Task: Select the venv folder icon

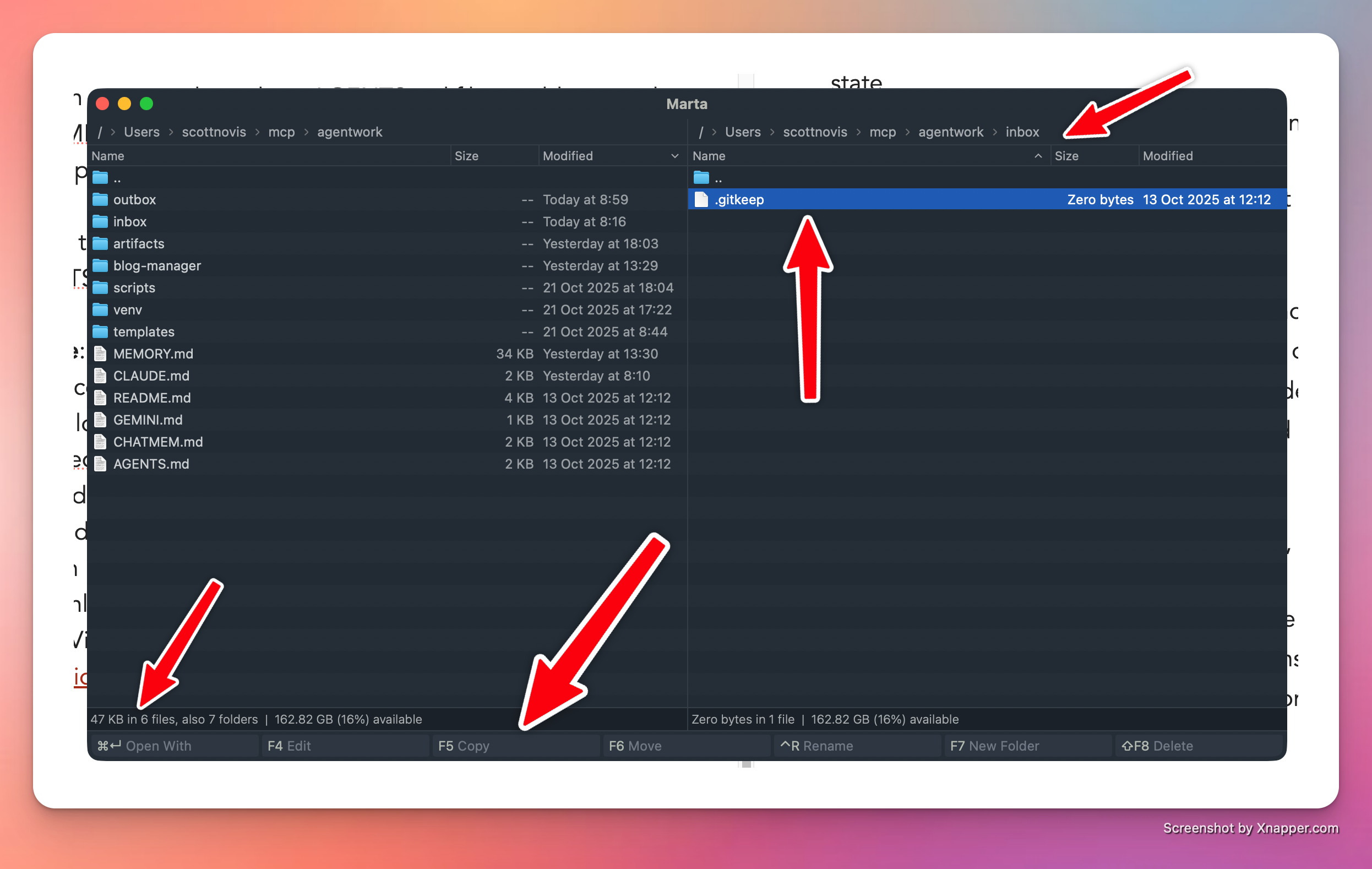Action: click(100, 309)
